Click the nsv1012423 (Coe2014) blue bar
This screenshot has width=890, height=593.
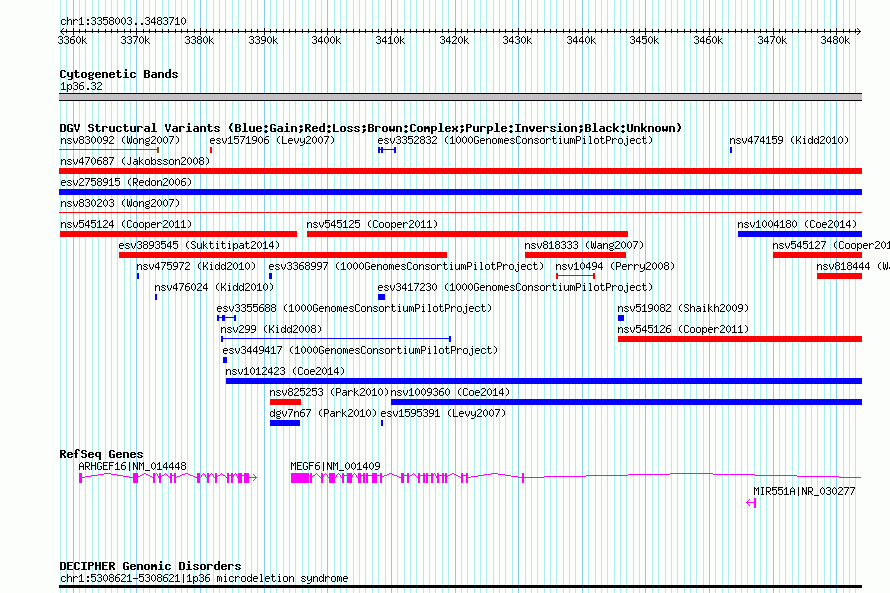pyautogui.click(x=544, y=381)
